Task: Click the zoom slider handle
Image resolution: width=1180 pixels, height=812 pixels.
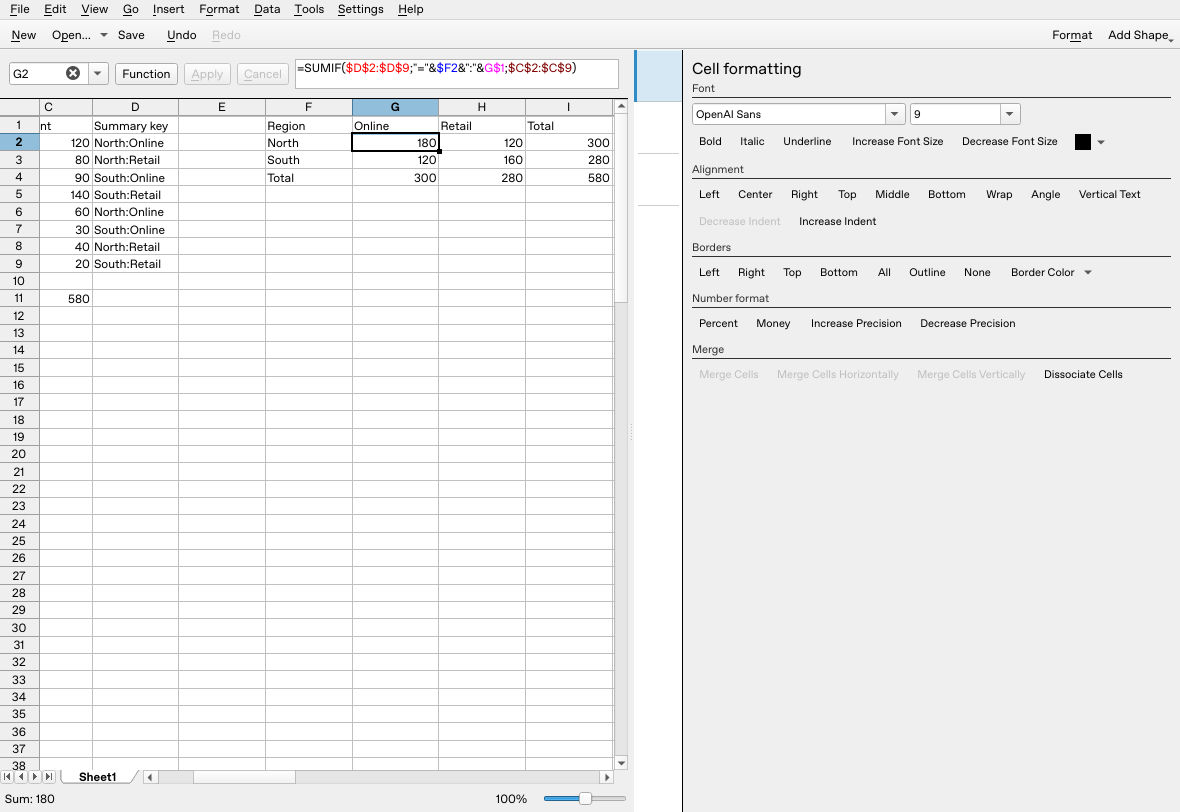Action: [585, 798]
